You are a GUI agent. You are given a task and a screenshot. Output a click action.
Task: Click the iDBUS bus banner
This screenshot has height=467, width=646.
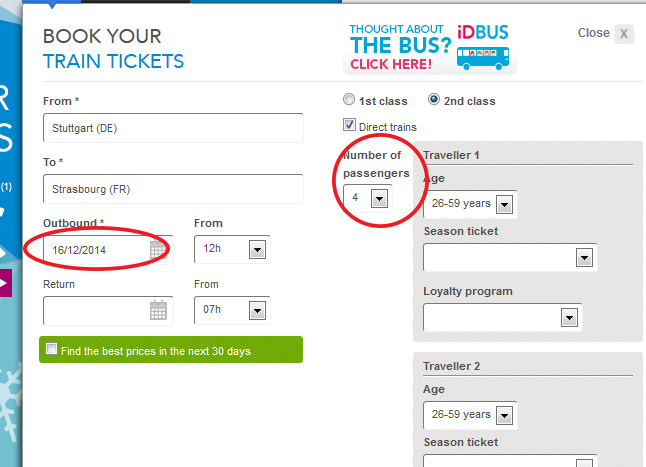430,48
